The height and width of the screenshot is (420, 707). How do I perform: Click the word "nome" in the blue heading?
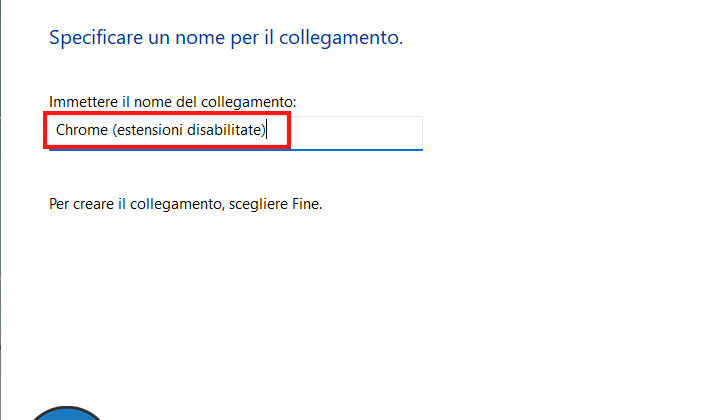(196, 39)
